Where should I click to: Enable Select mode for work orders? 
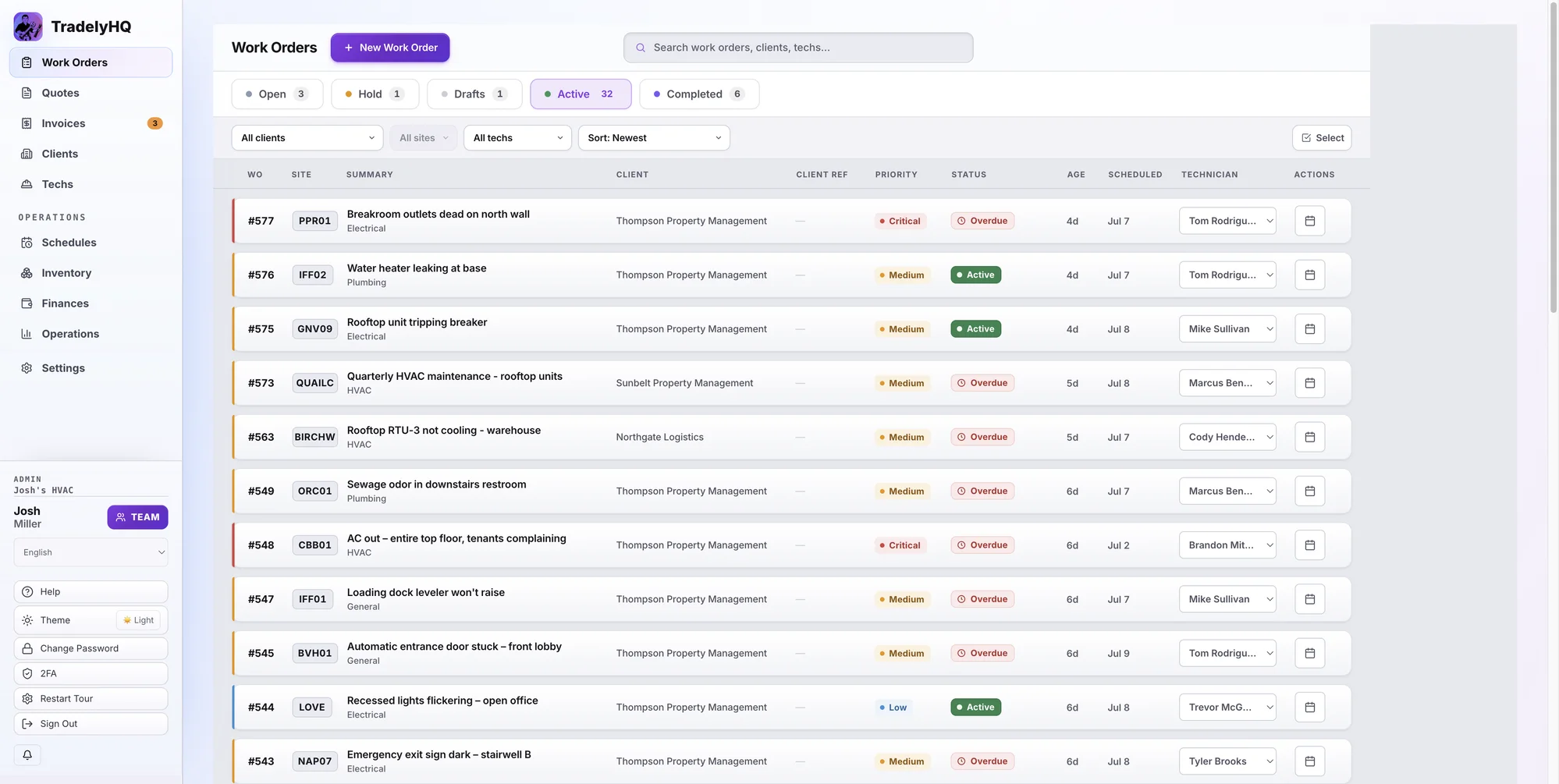pyautogui.click(x=1322, y=138)
